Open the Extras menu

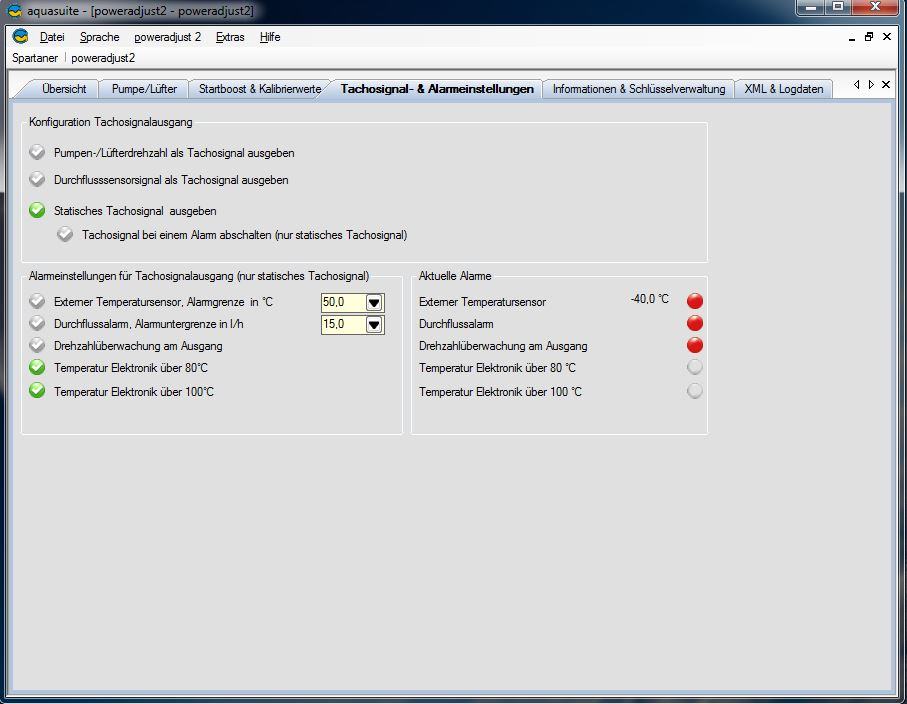230,37
